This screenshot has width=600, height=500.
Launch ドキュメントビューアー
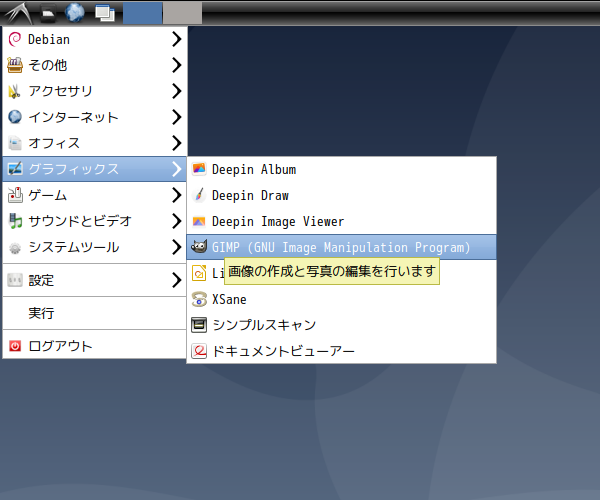(x=341, y=351)
